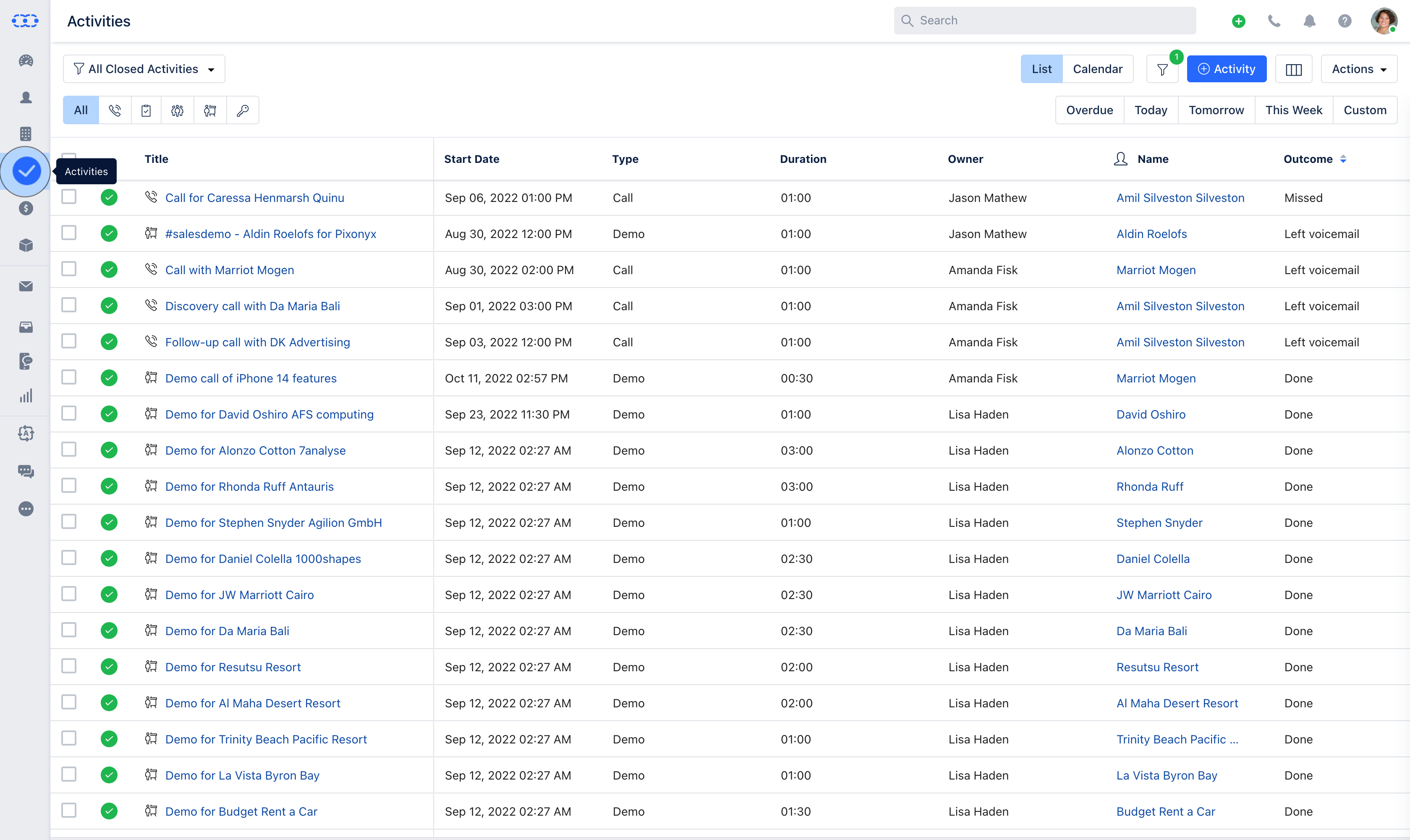Open the Deals dollar icon in sidebar
This screenshot has height=840, width=1410.
coord(26,208)
